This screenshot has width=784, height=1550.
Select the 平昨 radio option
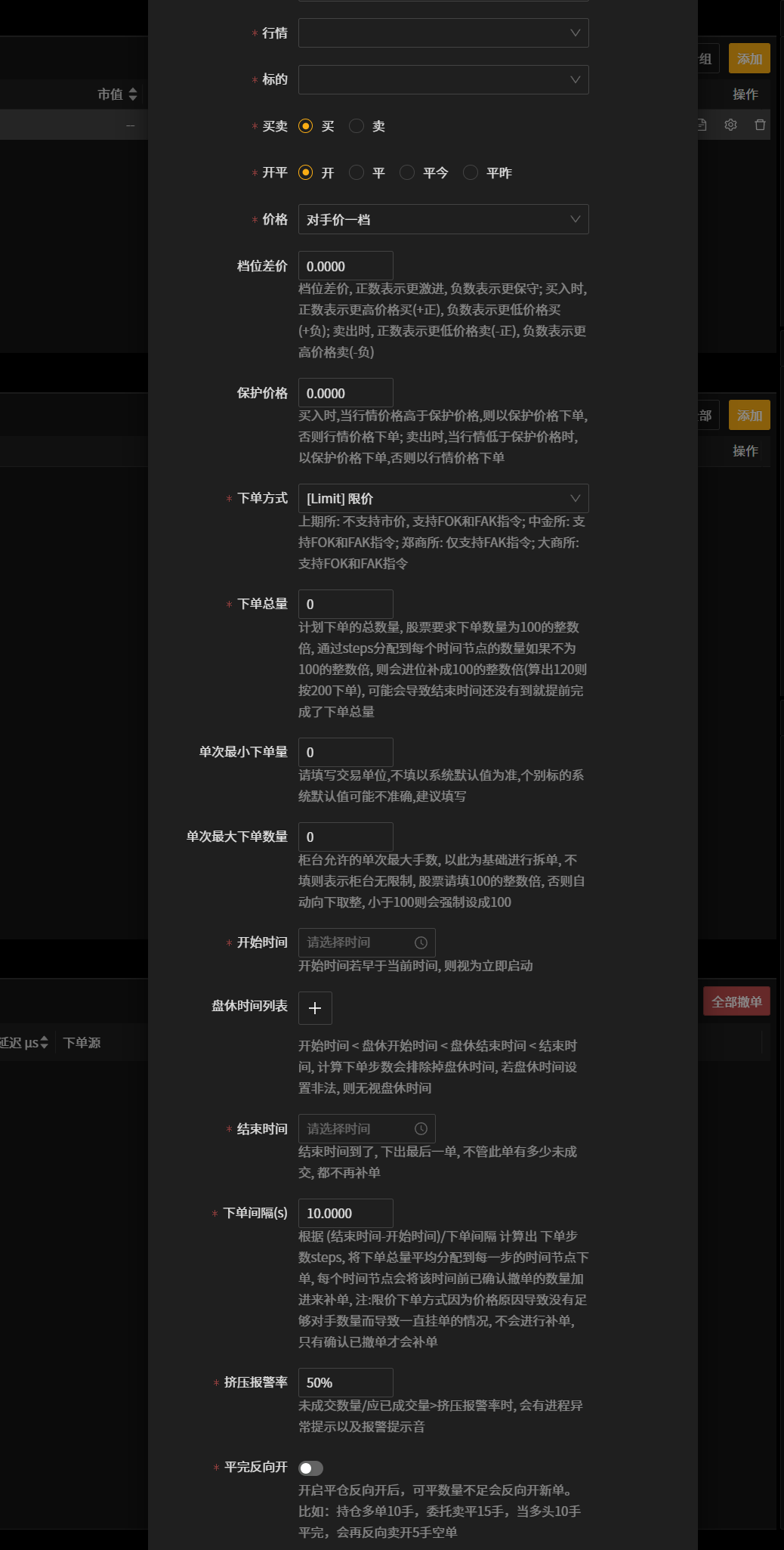(471, 173)
